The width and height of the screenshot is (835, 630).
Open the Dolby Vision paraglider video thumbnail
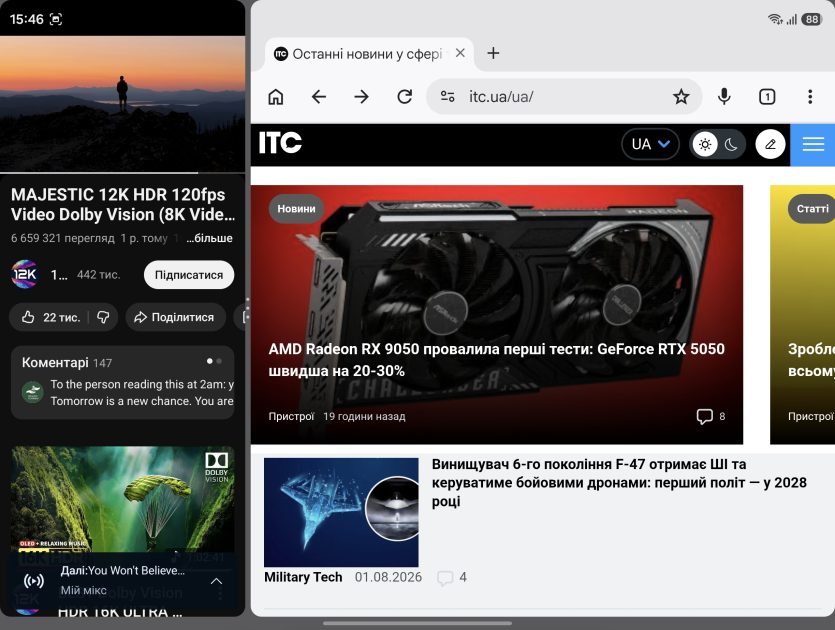pyautogui.click(x=122, y=500)
